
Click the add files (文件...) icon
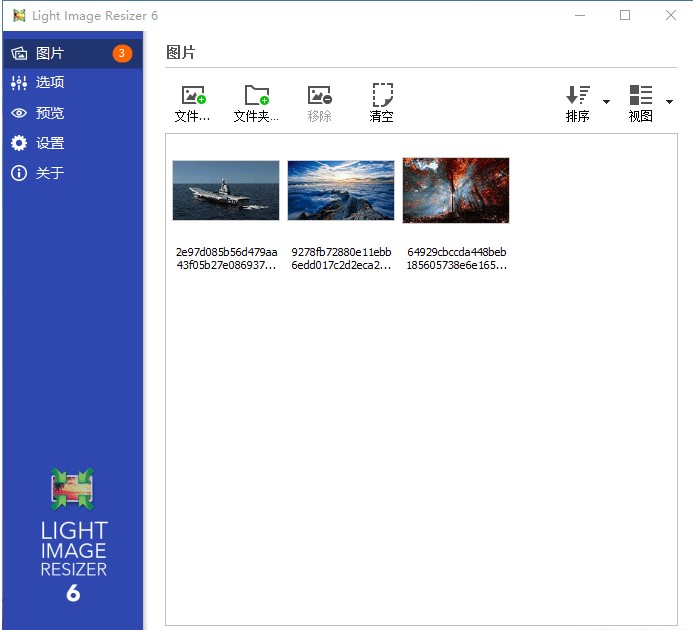click(194, 95)
